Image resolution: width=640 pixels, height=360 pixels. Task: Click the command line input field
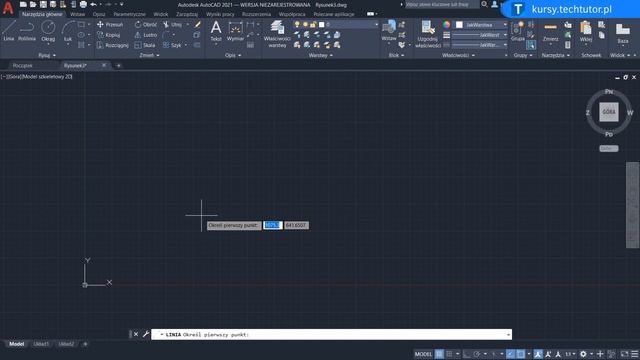331,334
